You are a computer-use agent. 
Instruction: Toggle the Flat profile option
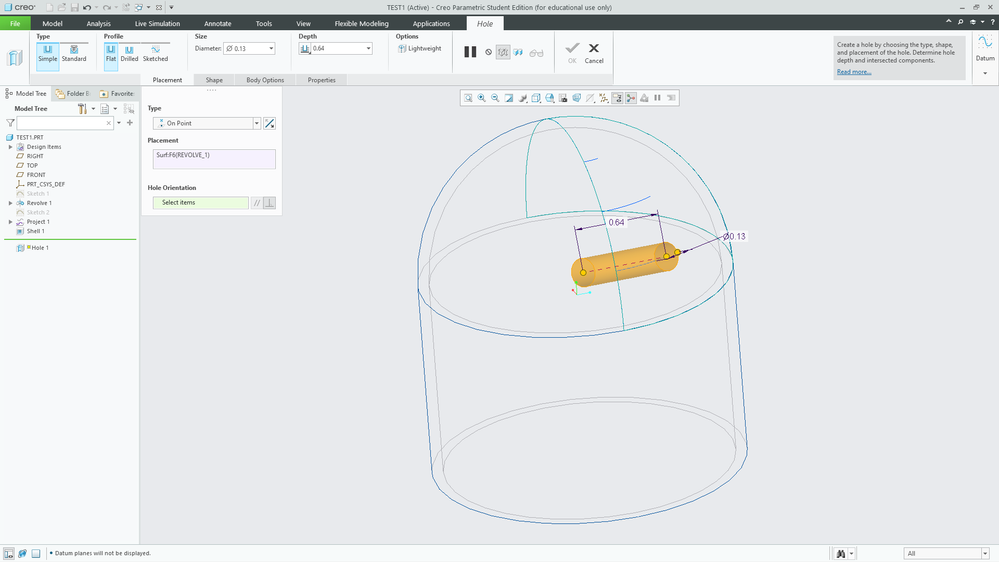(x=110, y=52)
